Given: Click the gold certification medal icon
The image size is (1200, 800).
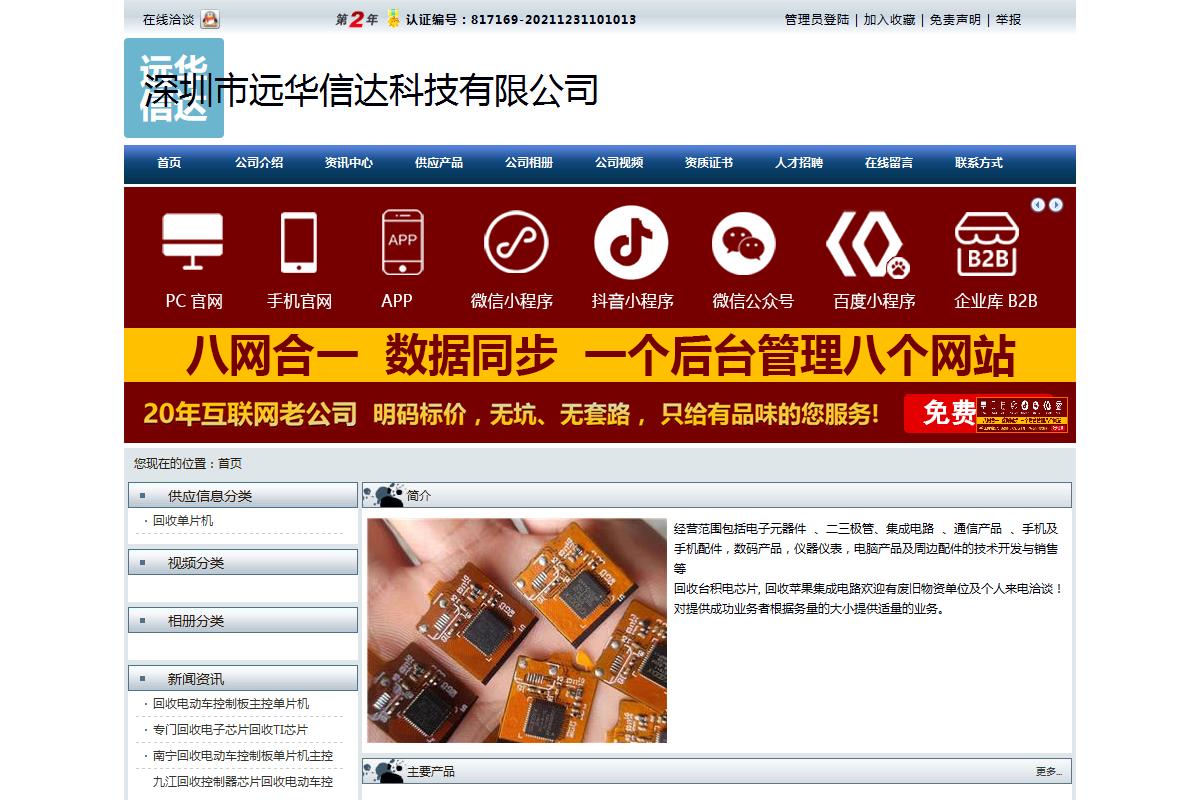Looking at the screenshot, I should pyautogui.click(x=394, y=18).
